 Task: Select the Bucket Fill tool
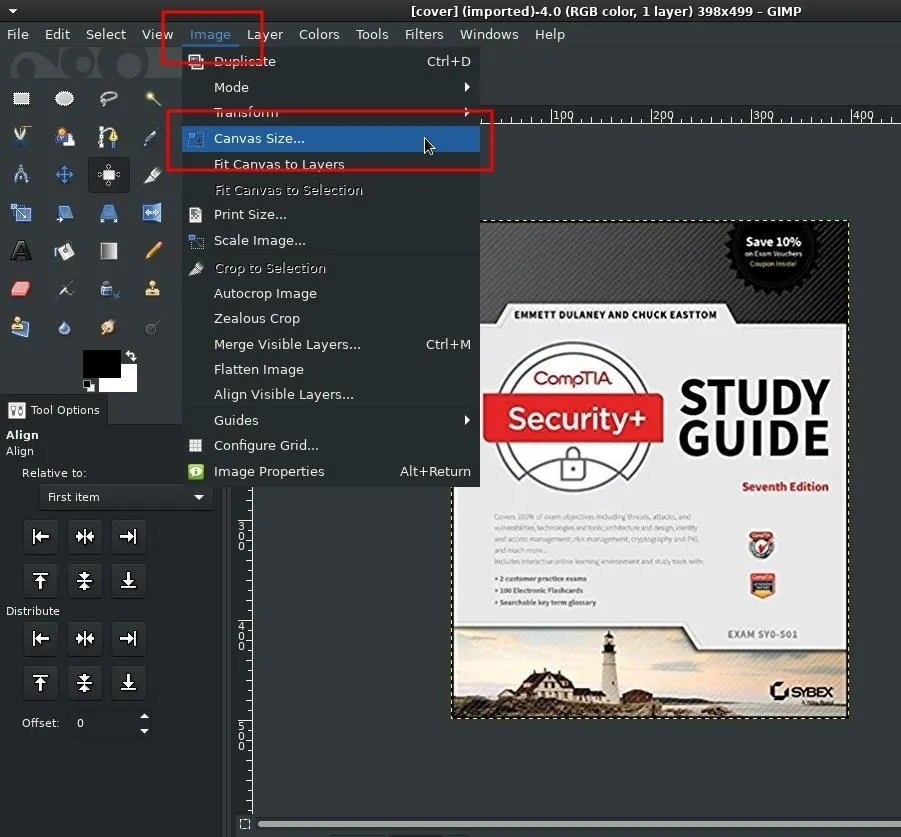tap(64, 251)
